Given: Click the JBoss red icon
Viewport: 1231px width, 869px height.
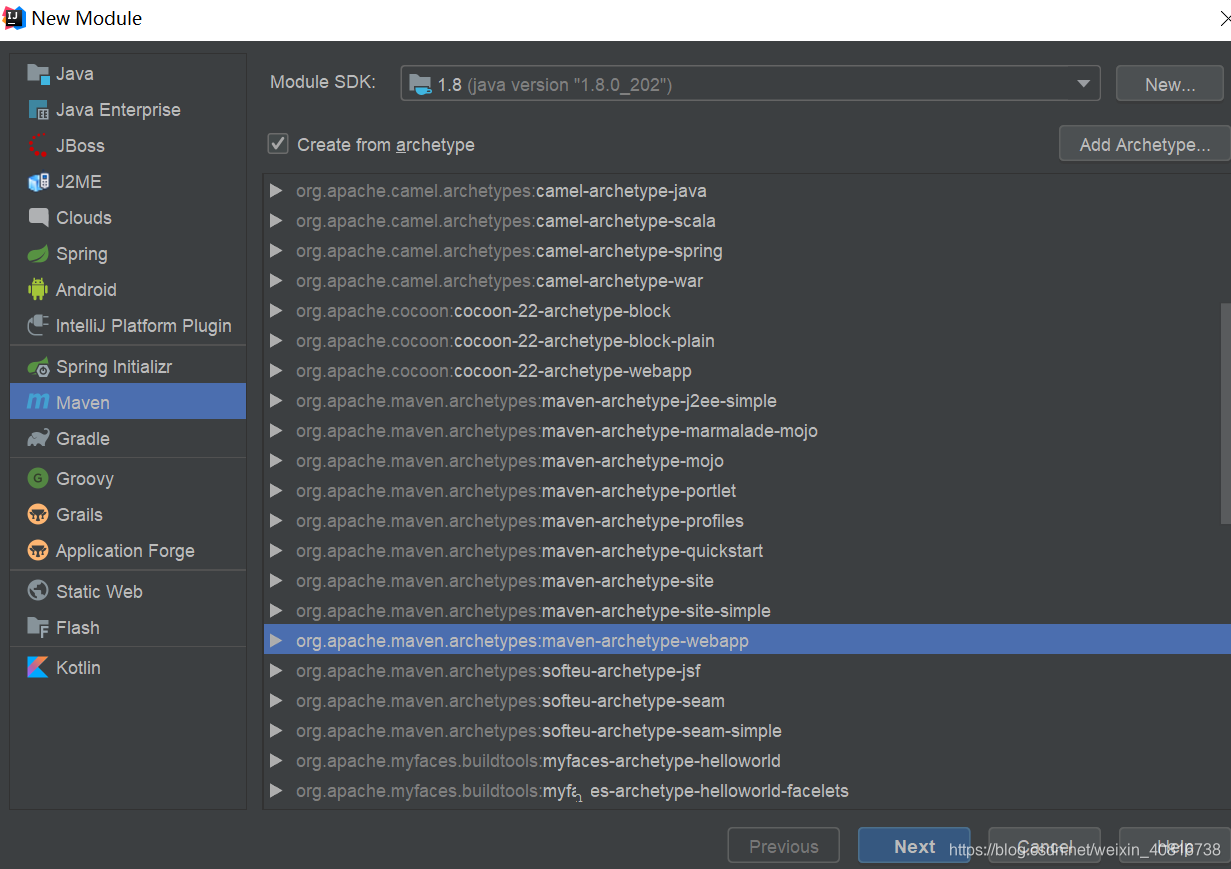Looking at the screenshot, I should pyautogui.click(x=38, y=146).
